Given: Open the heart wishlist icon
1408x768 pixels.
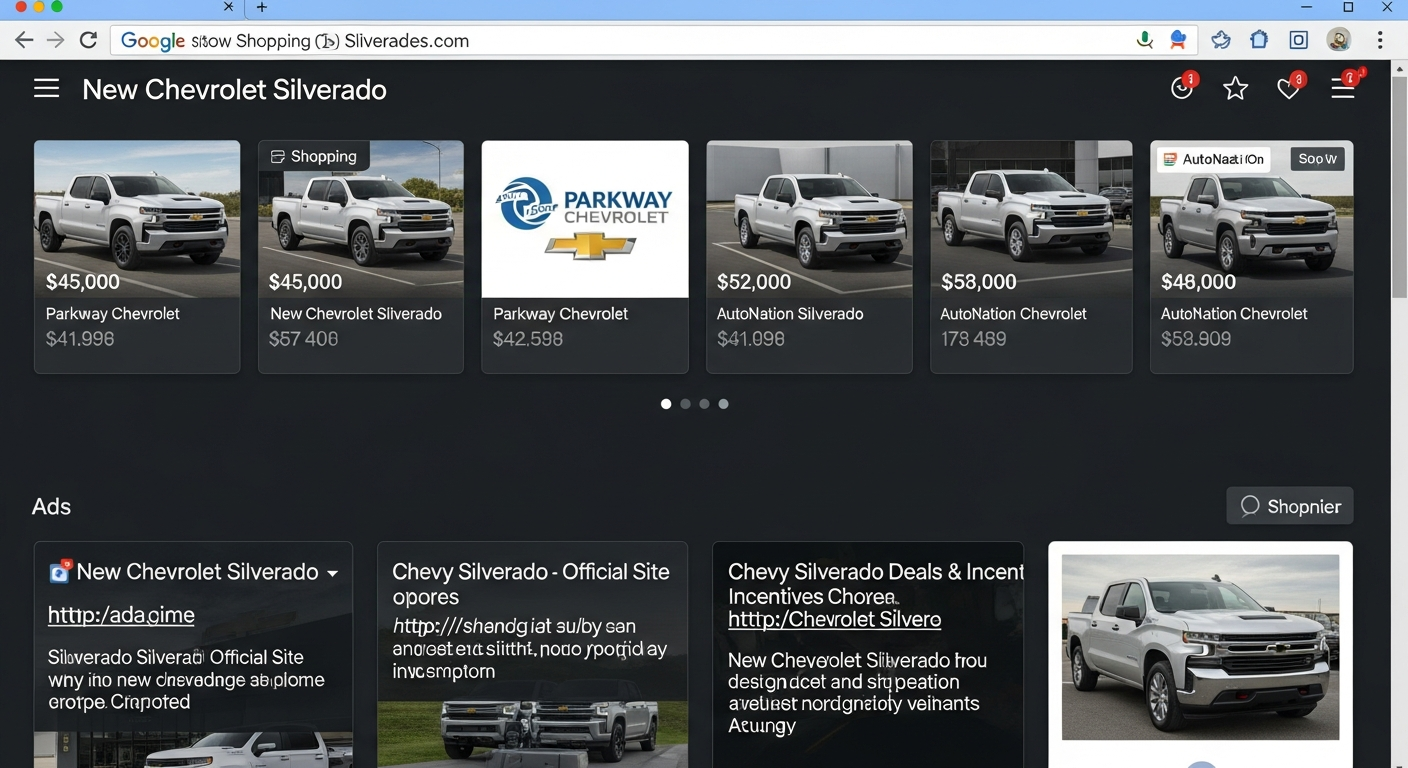Looking at the screenshot, I should (x=1290, y=88).
